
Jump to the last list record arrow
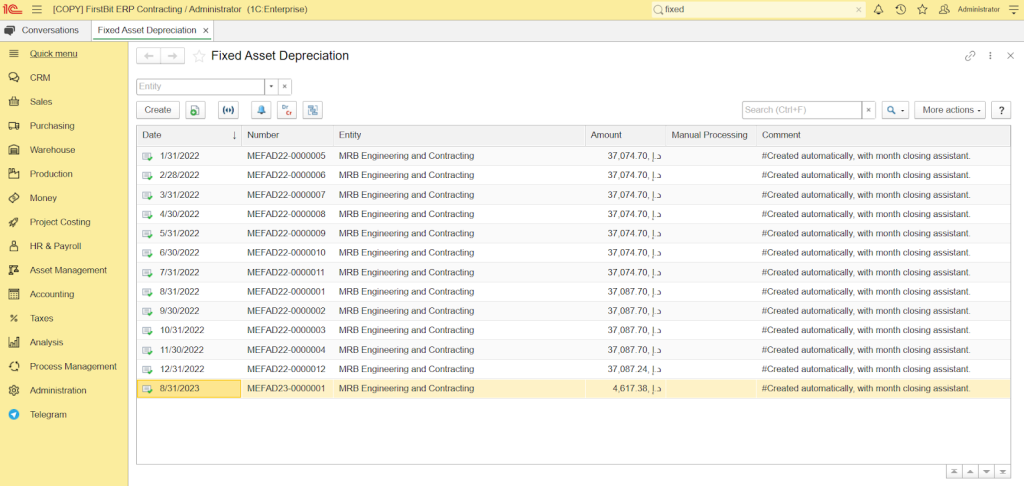click(1002, 472)
